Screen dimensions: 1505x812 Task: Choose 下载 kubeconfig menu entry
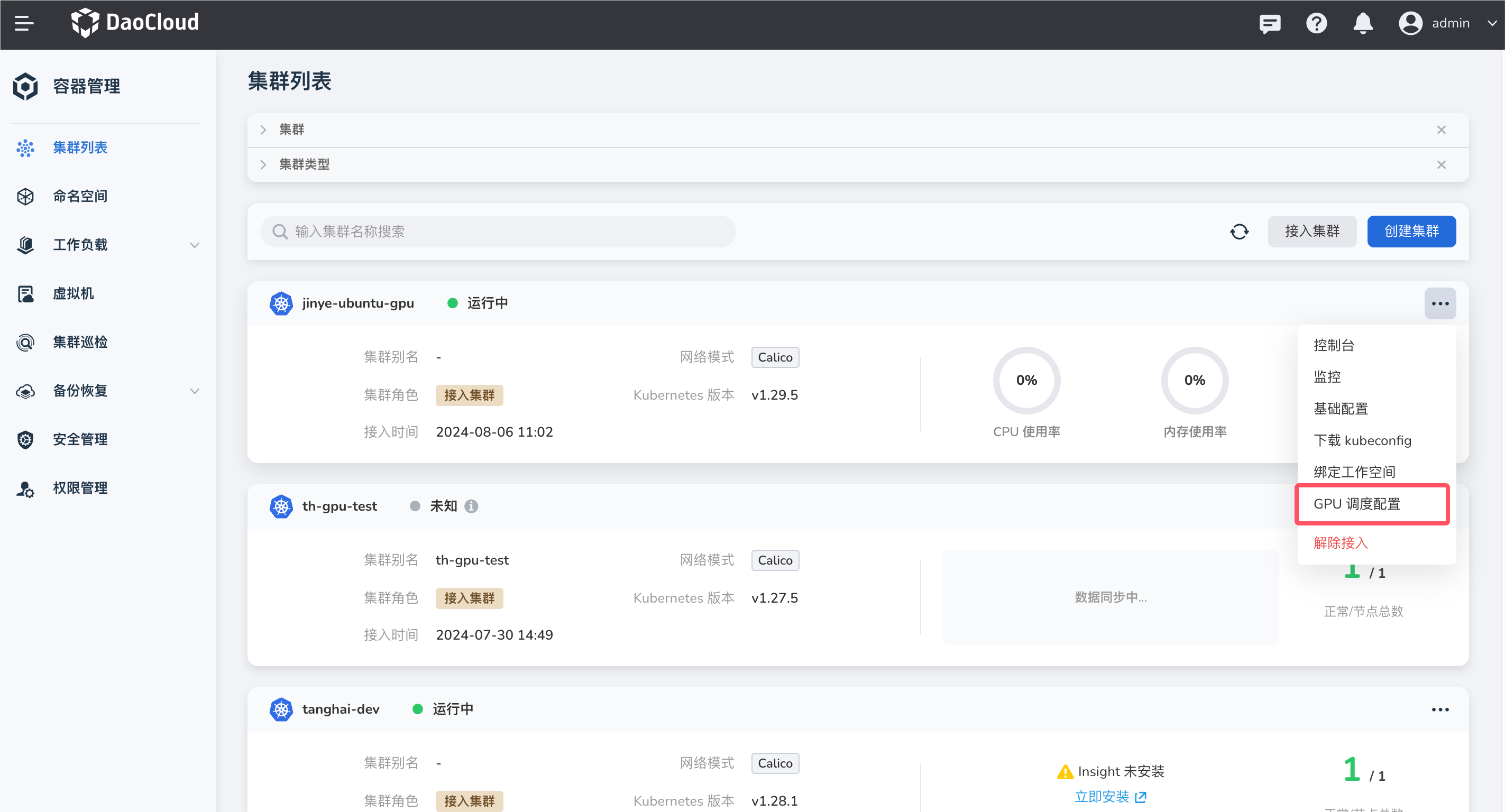(1362, 440)
